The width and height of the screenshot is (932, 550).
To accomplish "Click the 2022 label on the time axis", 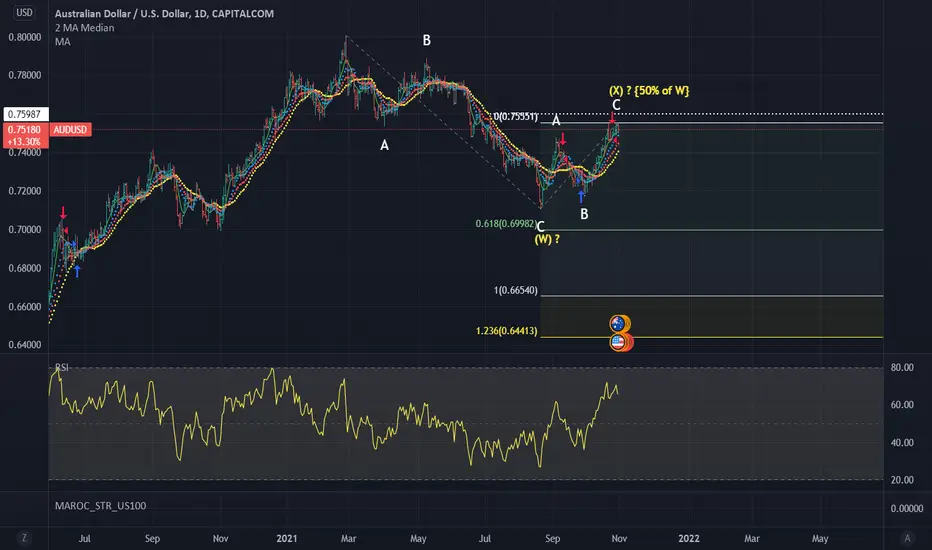I will pyautogui.click(x=689, y=538).
